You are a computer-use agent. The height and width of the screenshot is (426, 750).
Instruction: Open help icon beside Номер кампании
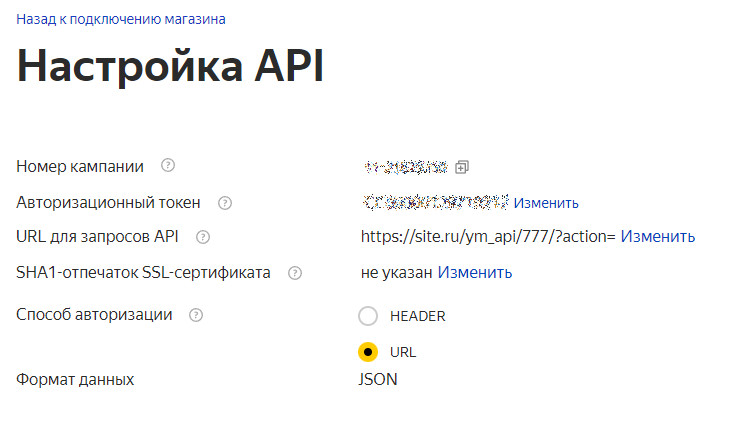[168, 166]
